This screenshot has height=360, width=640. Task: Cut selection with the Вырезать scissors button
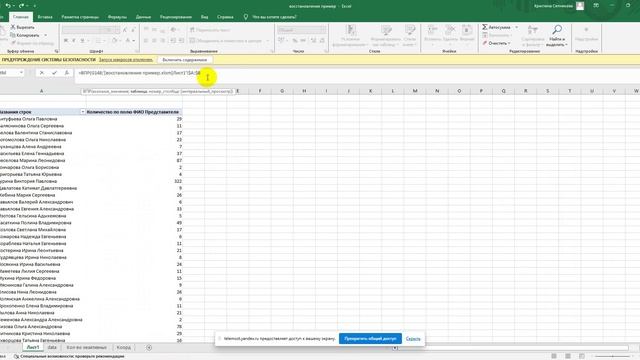click(22, 27)
